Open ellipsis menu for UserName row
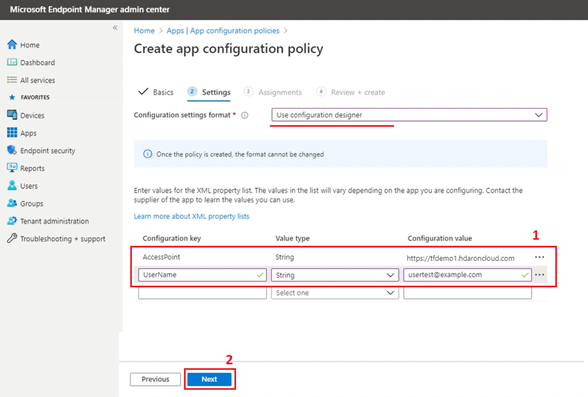588x397 pixels. 540,275
